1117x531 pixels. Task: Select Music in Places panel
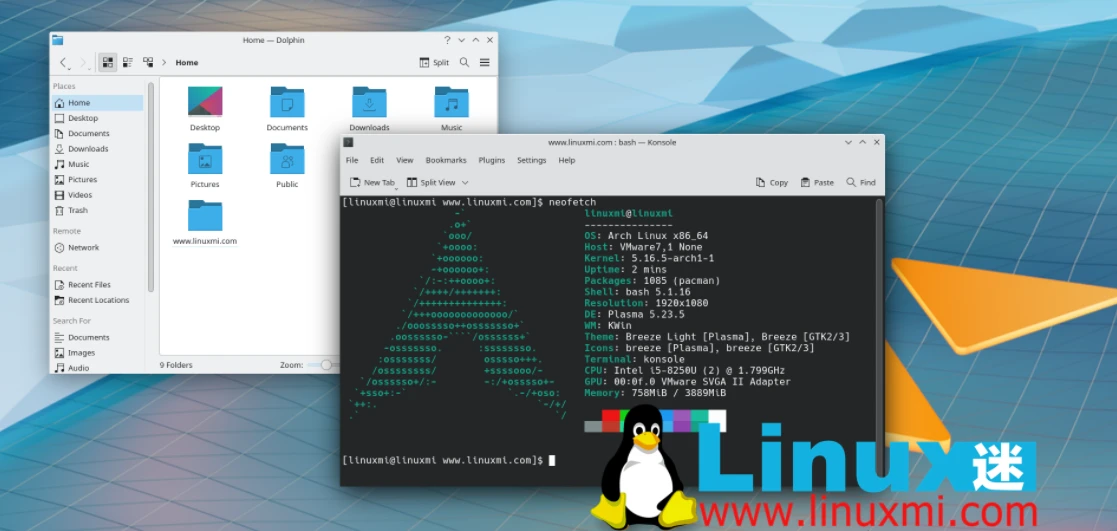[98, 164]
